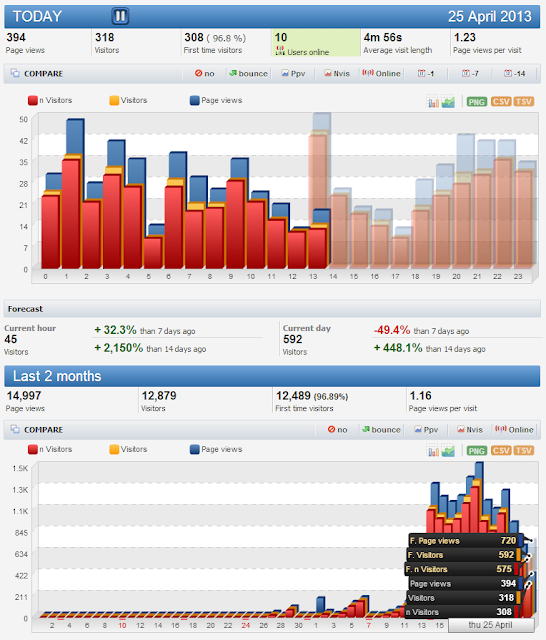Toggle n Visitors legend in Last 2 months chart
This screenshot has height=640, width=546.
pos(50,449)
